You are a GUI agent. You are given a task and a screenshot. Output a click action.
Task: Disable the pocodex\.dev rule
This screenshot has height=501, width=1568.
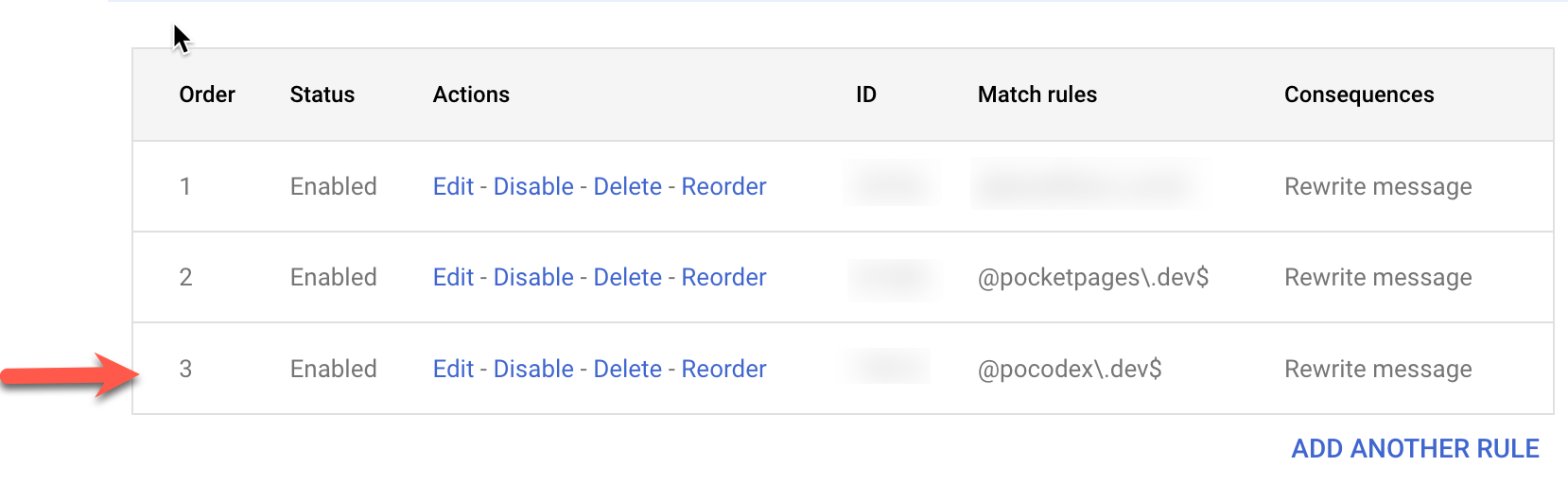tap(533, 369)
